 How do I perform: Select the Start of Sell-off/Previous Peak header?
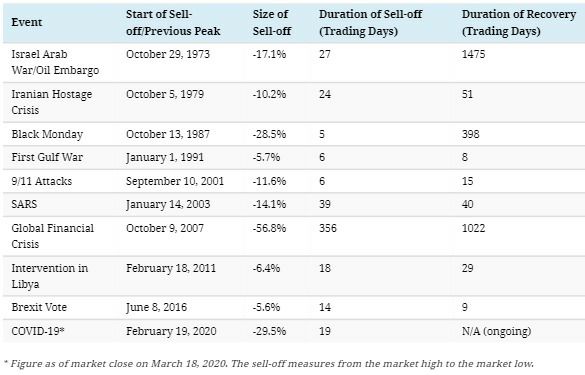coord(173,22)
